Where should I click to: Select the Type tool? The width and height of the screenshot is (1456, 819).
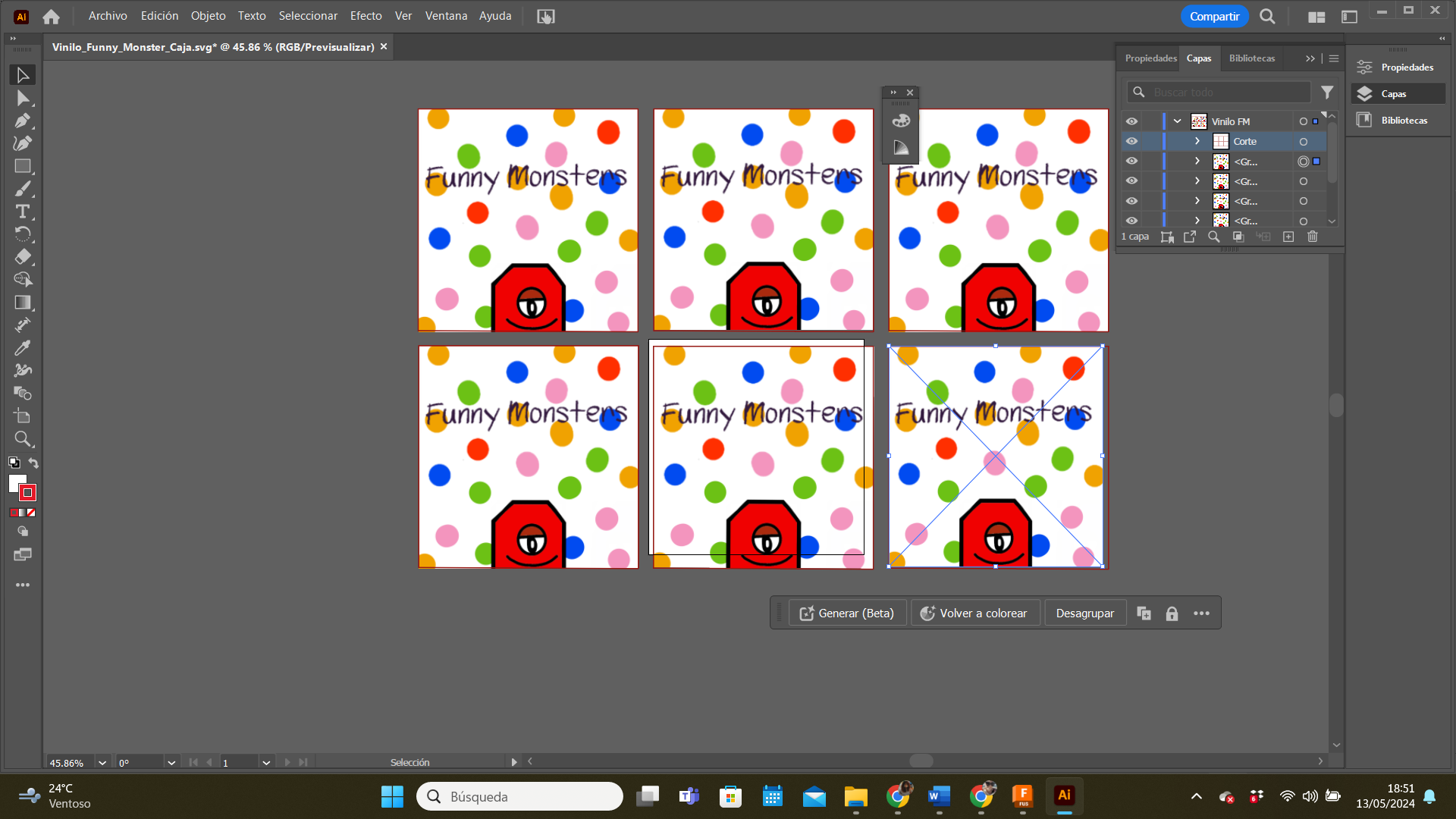point(23,212)
